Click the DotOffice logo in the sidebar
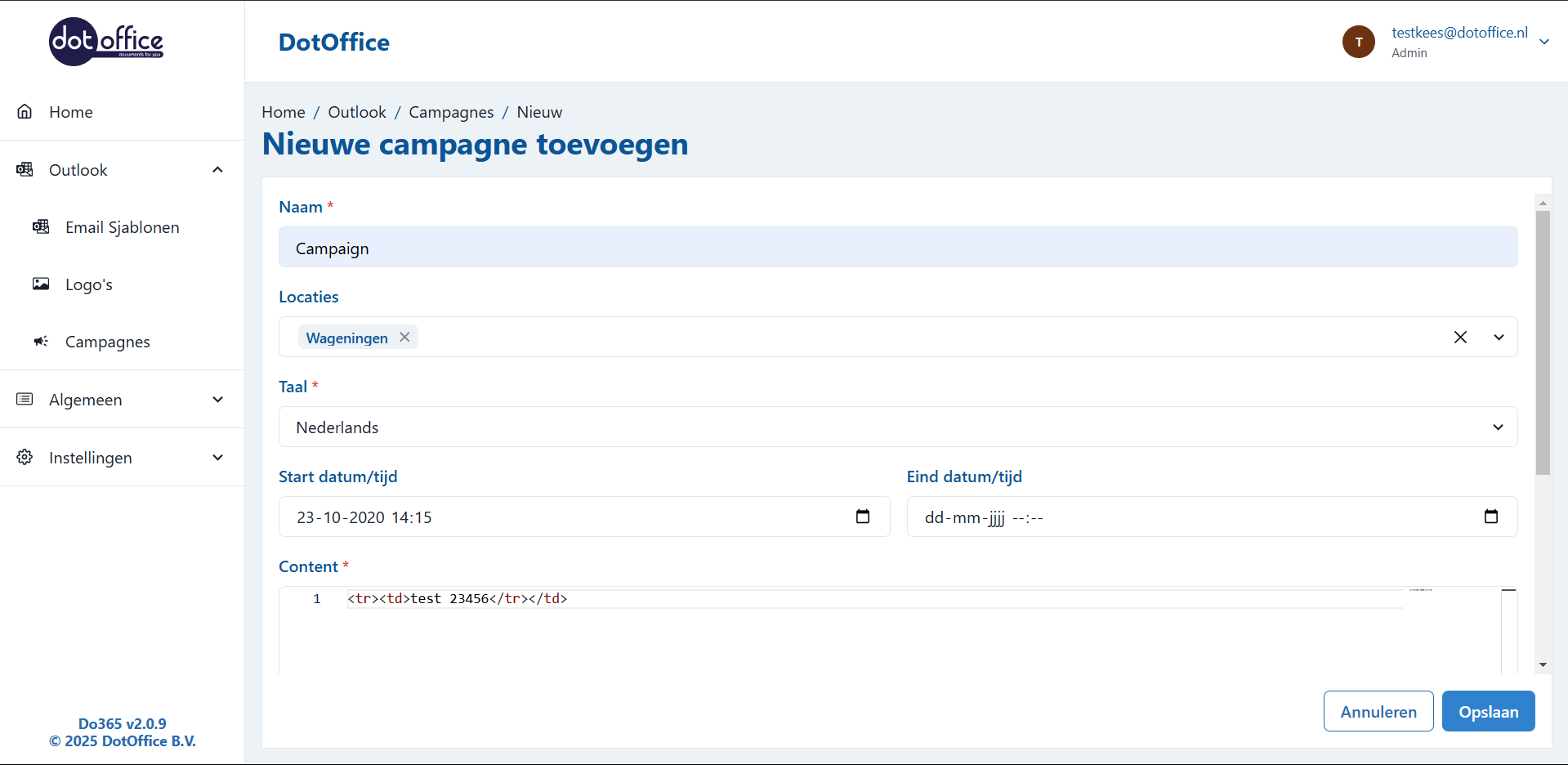This screenshot has height=765, width=1568. (x=106, y=42)
